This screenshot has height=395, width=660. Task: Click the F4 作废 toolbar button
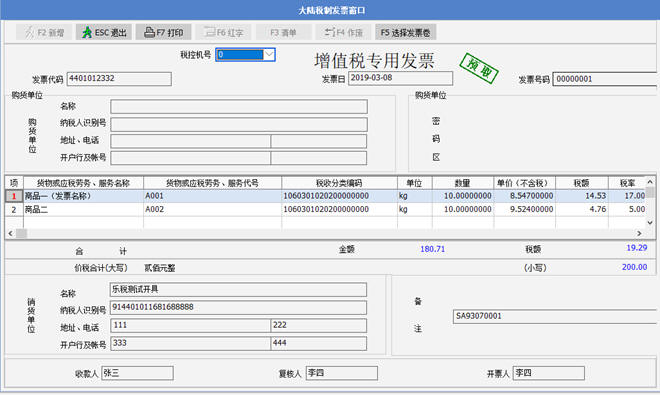click(343, 32)
